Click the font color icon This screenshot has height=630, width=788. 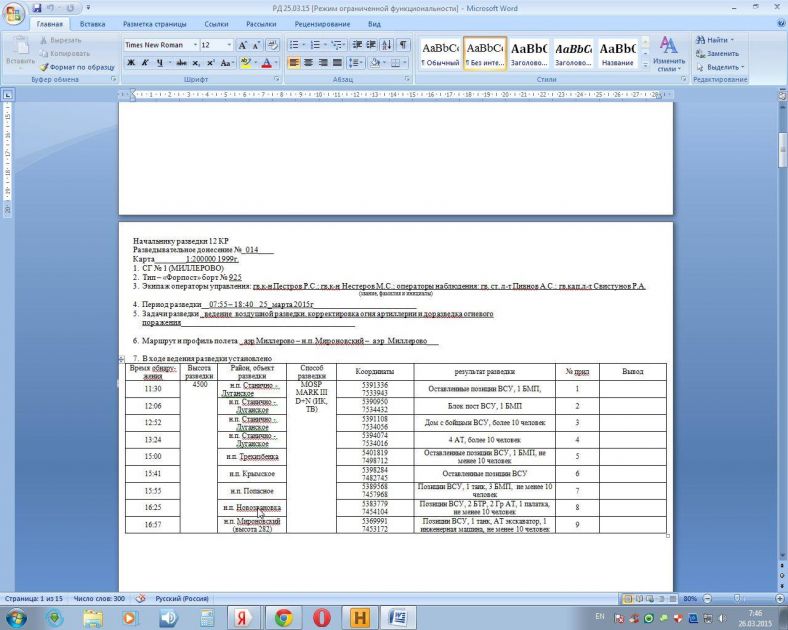(267, 62)
